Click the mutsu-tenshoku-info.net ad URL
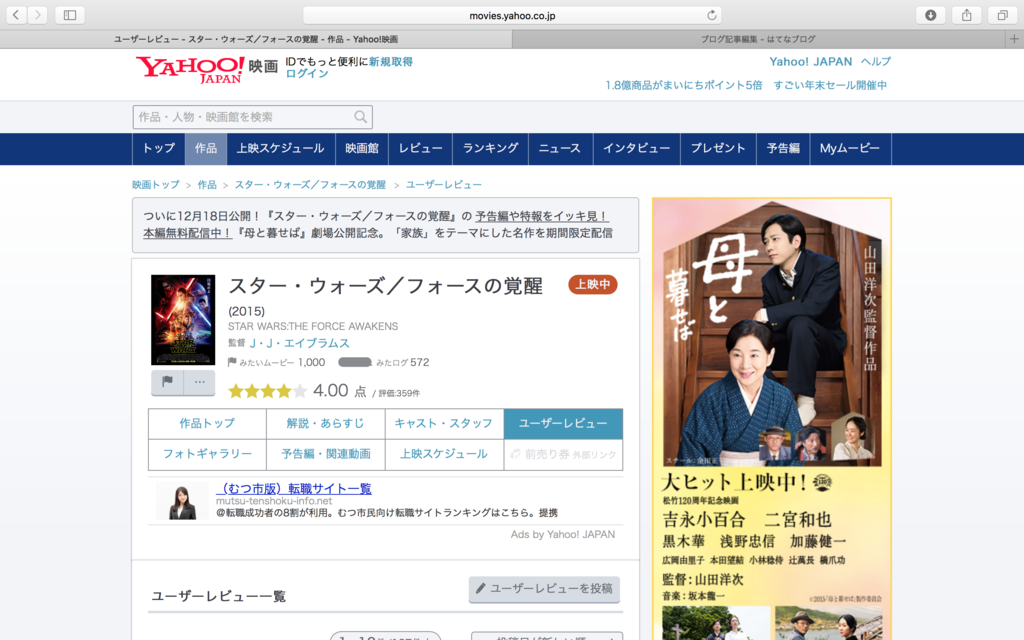The width and height of the screenshot is (1024, 640). click(x=274, y=501)
